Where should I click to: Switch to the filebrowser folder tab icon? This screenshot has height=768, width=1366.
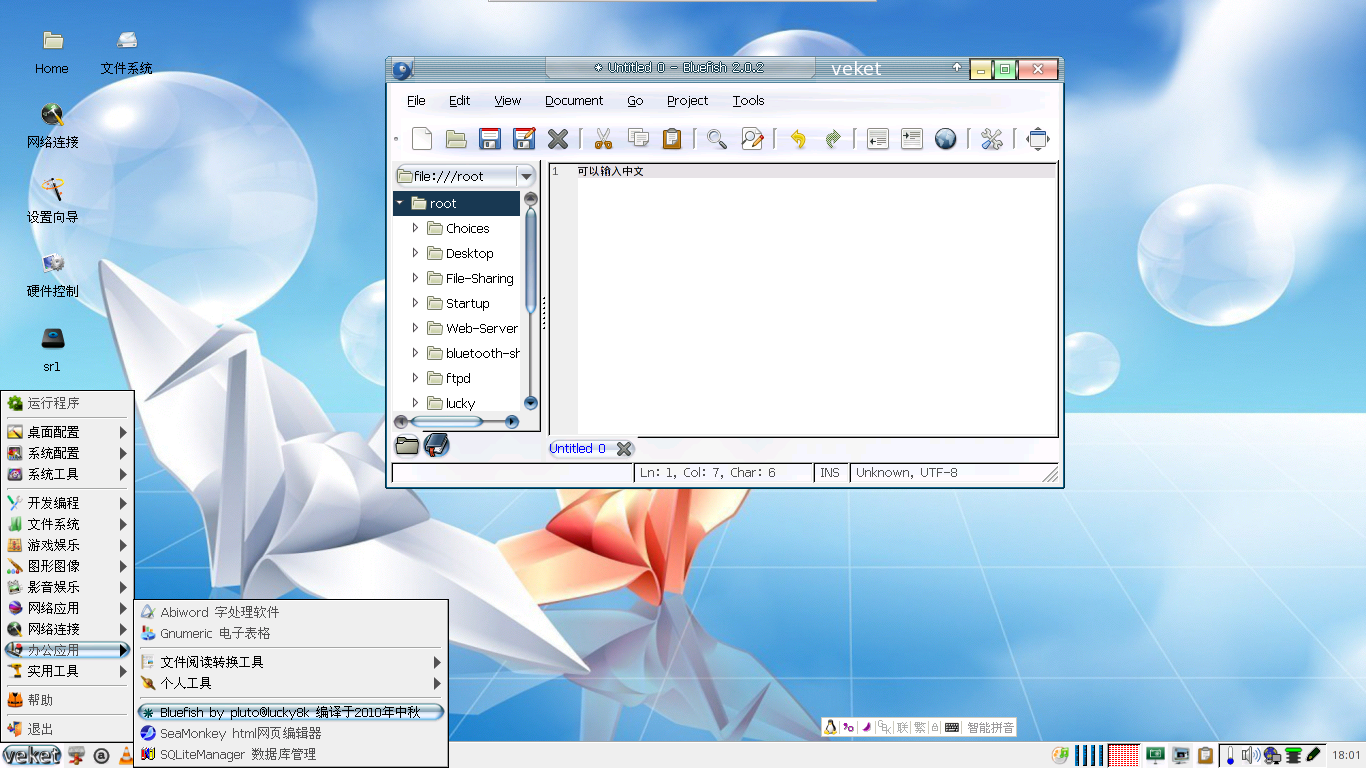pos(407,446)
